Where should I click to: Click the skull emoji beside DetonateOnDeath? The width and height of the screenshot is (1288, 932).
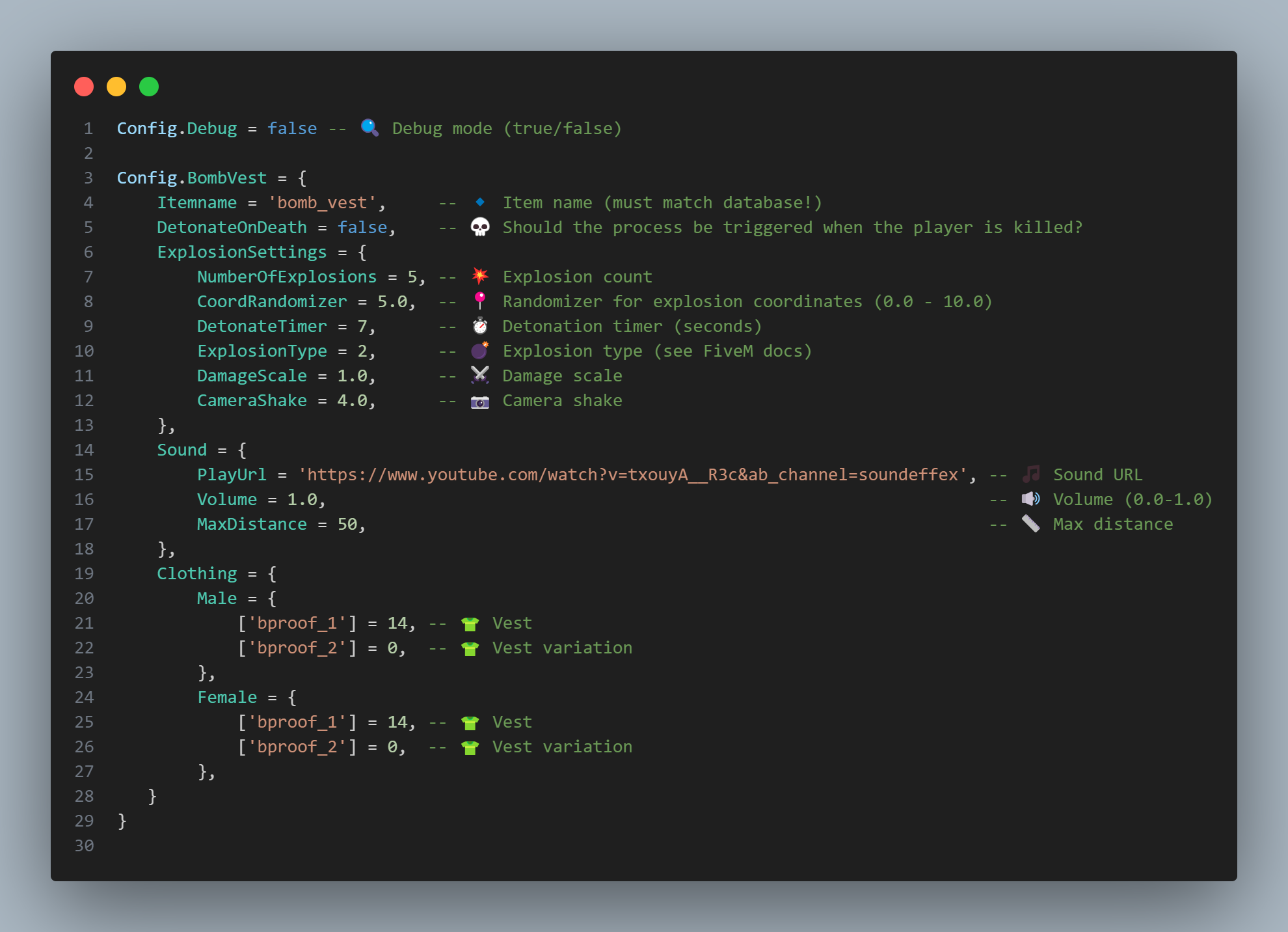tap(480, 227)
